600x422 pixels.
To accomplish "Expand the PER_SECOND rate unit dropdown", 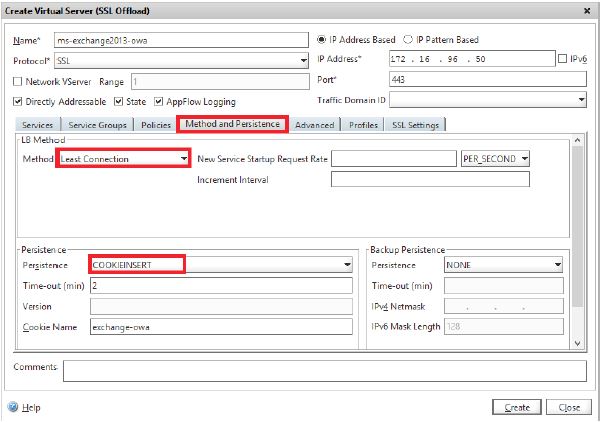I will (524, 158).
